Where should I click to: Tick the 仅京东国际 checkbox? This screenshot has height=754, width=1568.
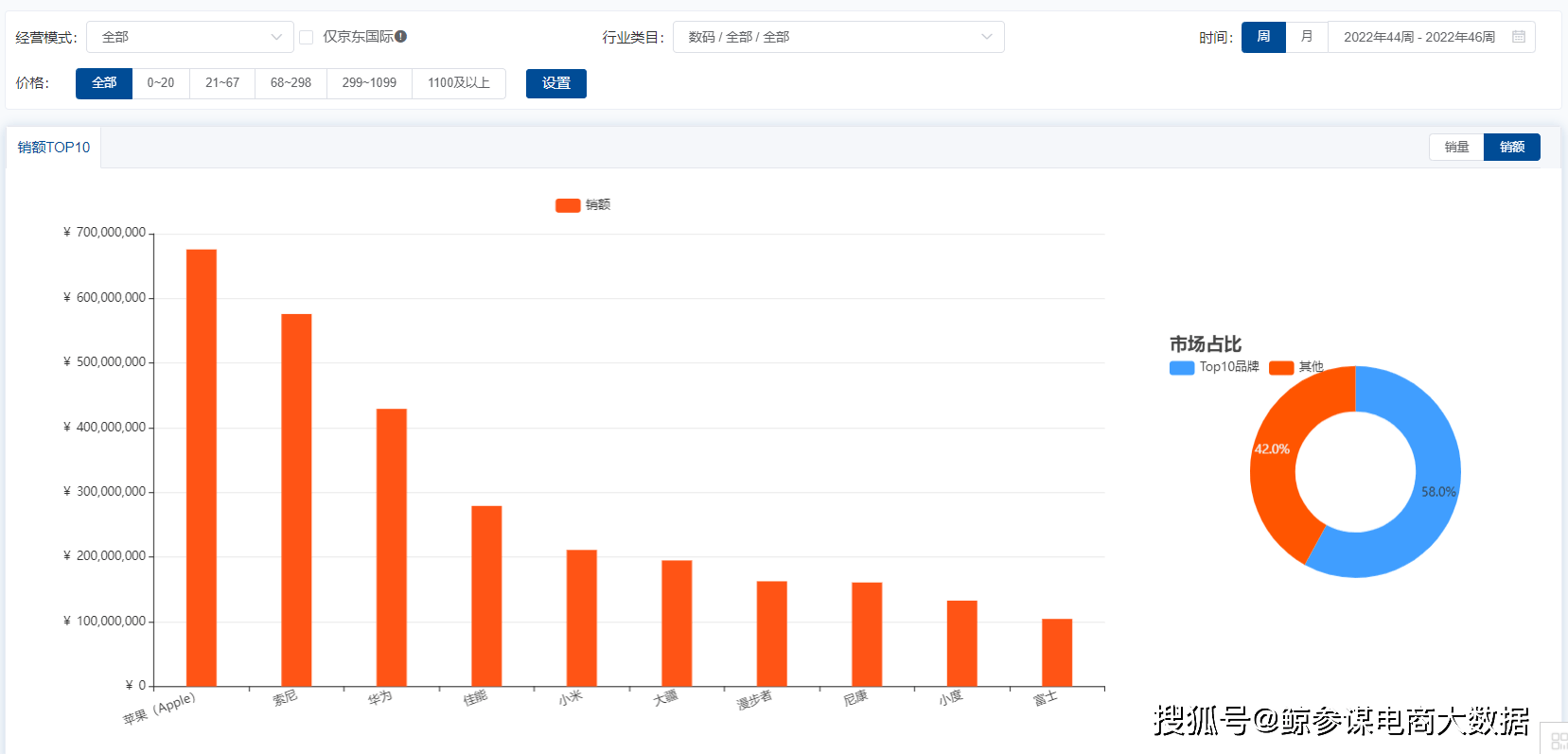pos(307,37)
